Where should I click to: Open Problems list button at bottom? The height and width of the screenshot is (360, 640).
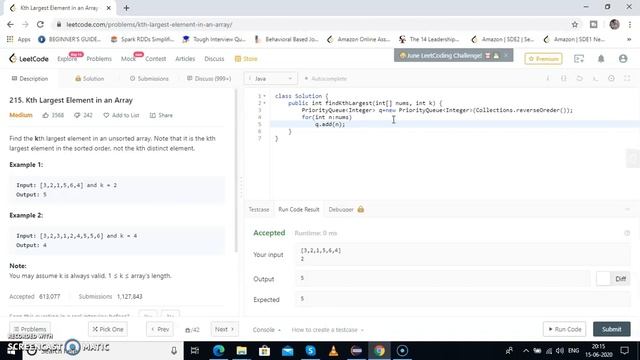tap(30, 329)
